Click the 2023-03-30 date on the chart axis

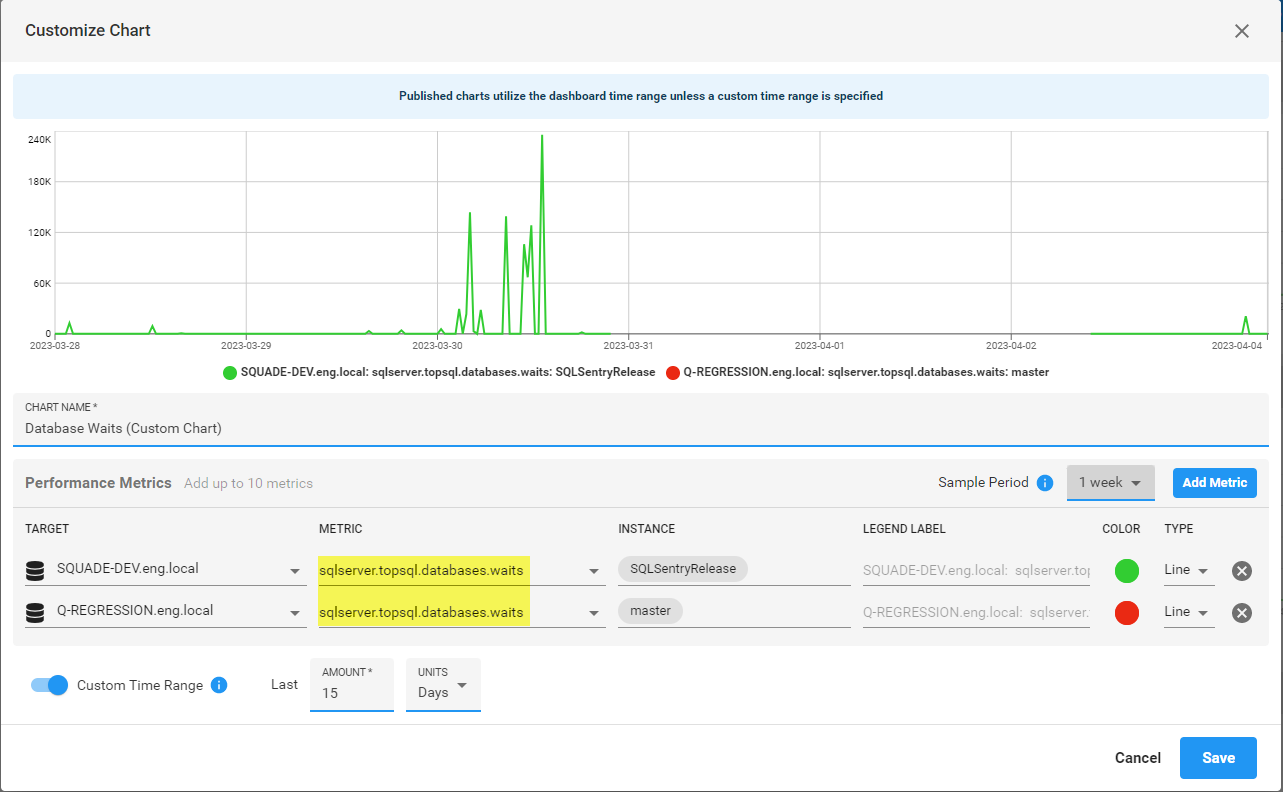click(x=437, y=345)
